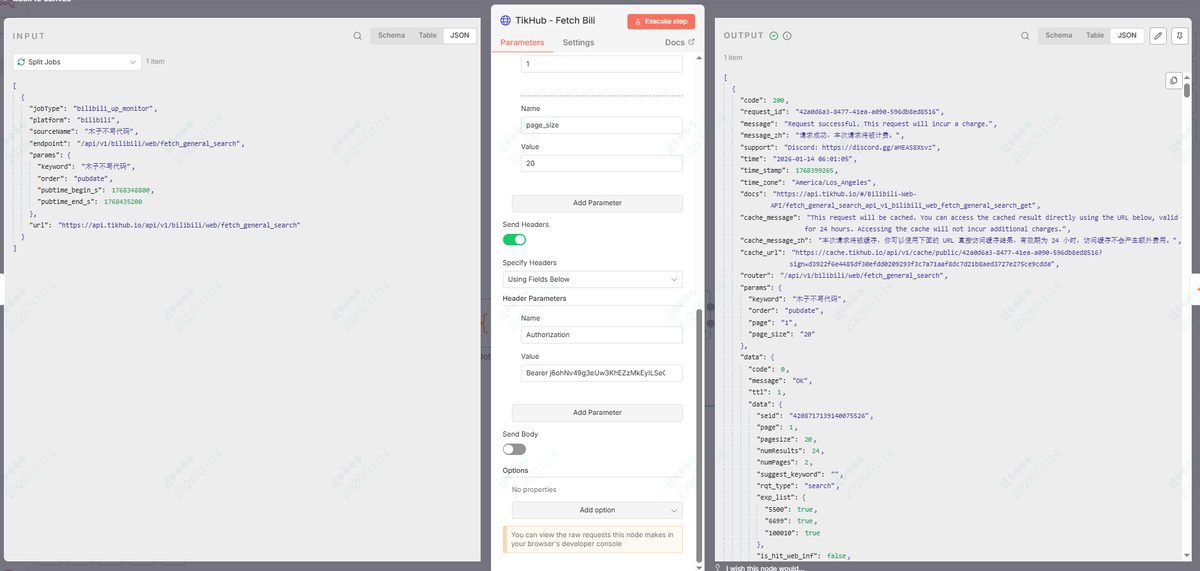Click the output "is_hit_web_inf" false value
The image size is (1200, 571).
[x=837, y=555]
